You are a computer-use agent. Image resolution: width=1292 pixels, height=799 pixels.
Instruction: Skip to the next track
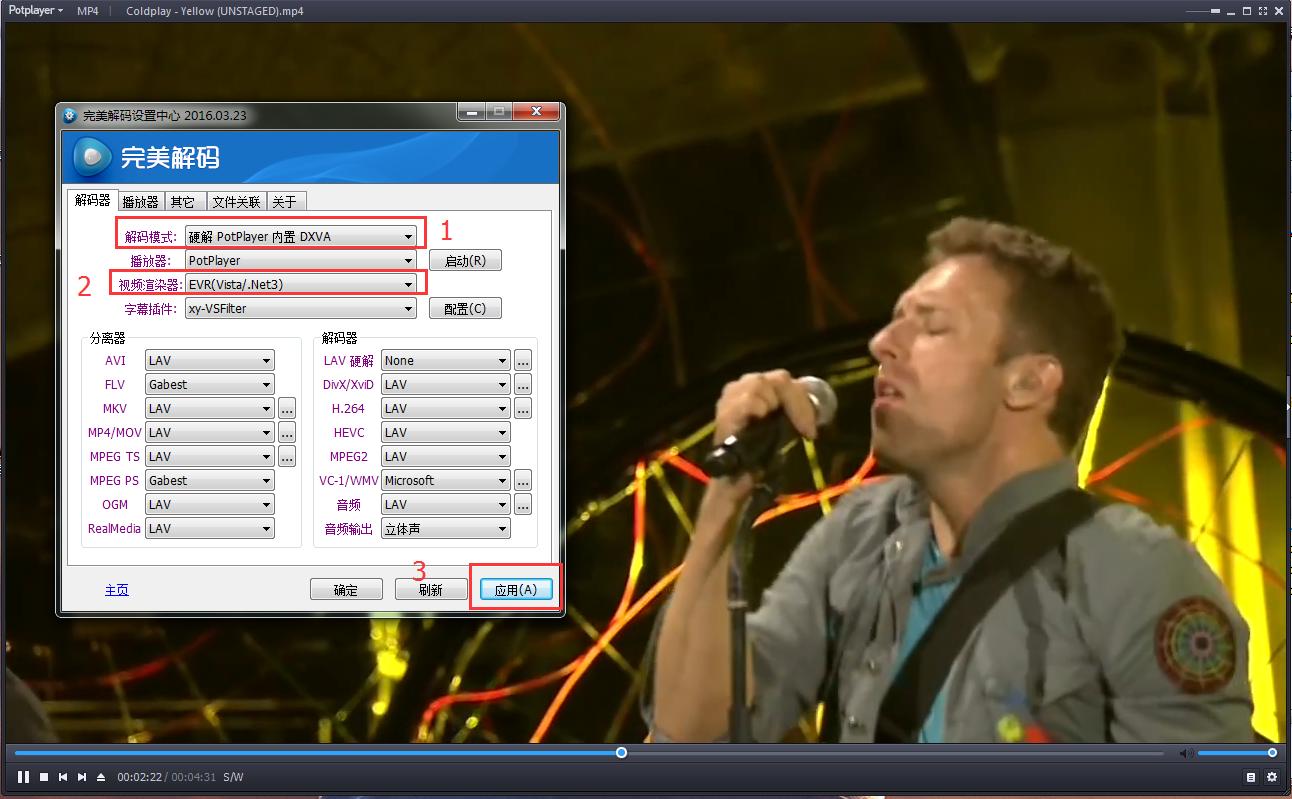pos(82,777)
